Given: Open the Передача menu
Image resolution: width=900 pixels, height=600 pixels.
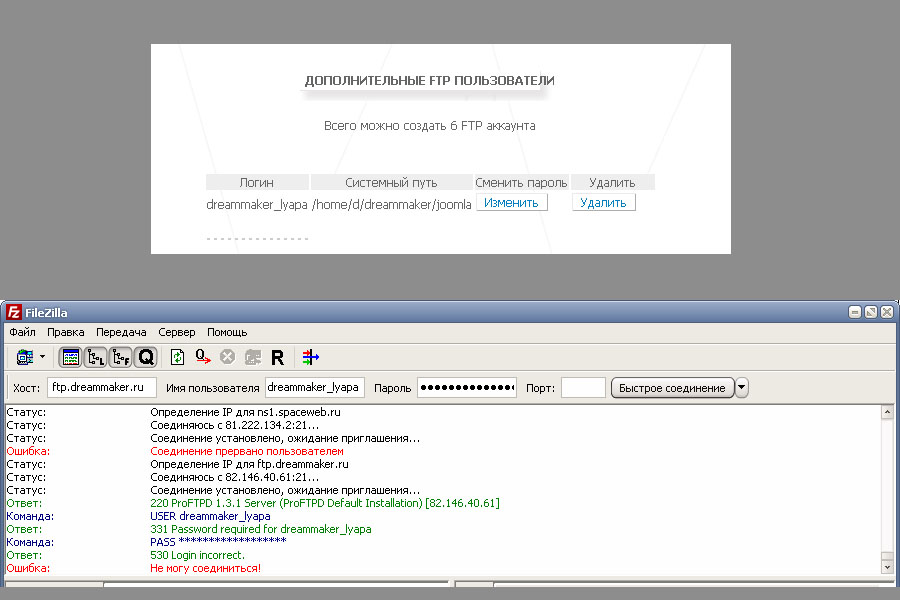Looking at the screenshot, I should tap(121, 332).
